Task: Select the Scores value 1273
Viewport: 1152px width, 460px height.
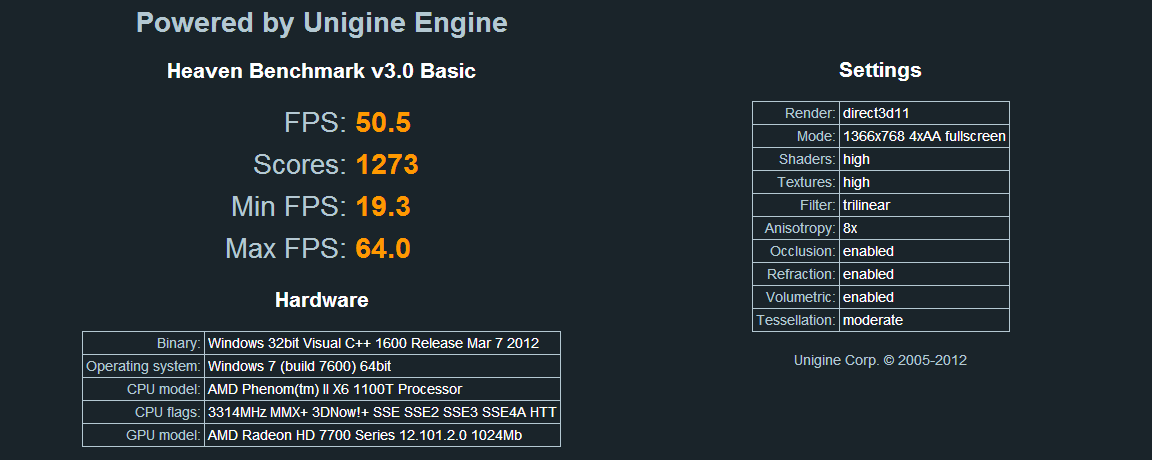Action: (x=386, y=165)
